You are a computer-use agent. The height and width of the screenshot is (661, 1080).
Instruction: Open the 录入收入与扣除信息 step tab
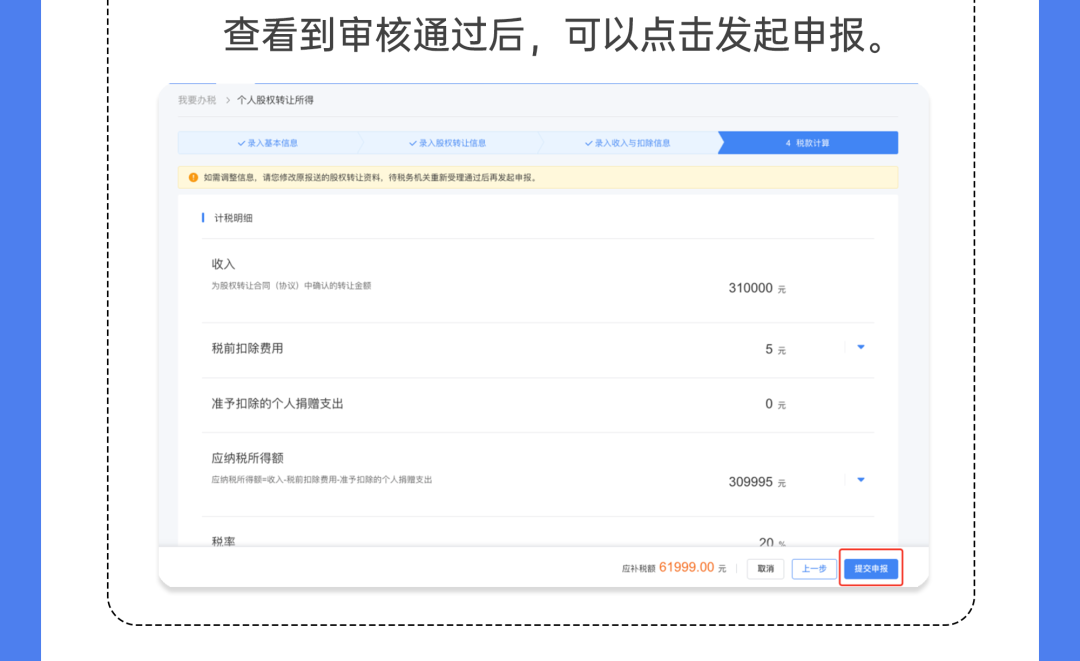coord(627,143)
